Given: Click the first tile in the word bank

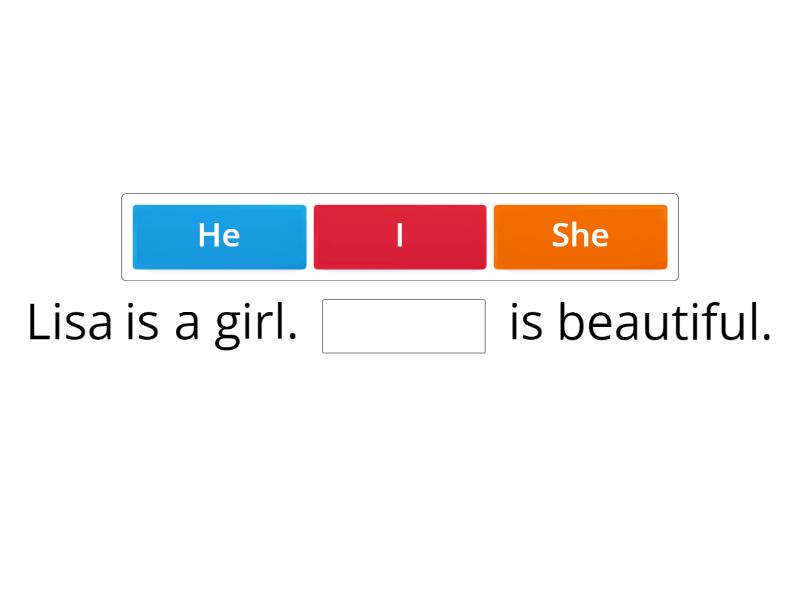Looking at the screenshot, I should [x=219, y=236].
